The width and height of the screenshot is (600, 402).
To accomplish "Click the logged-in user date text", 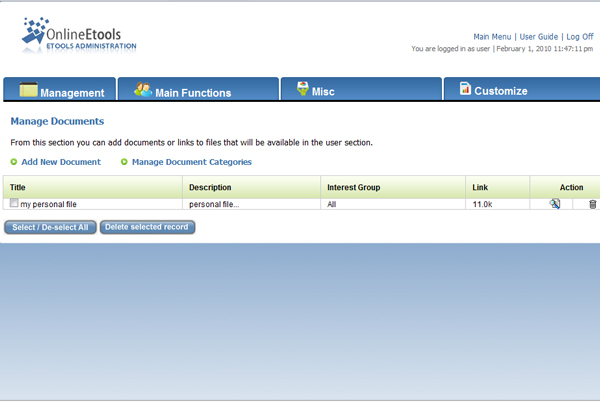I will (502, 49).
